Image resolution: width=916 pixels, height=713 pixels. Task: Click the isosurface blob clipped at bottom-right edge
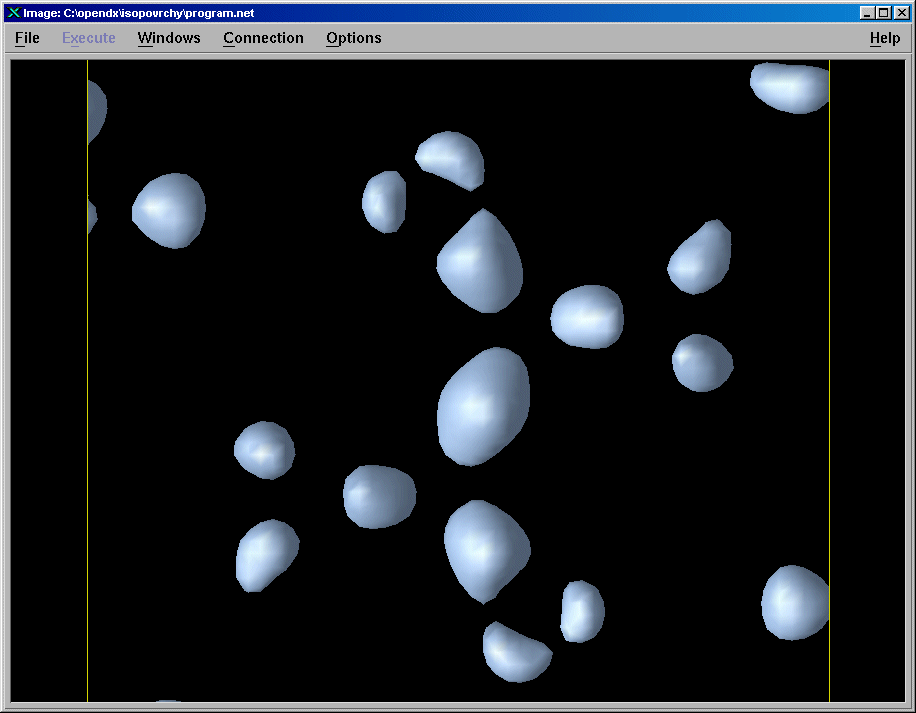pos(796,602)
